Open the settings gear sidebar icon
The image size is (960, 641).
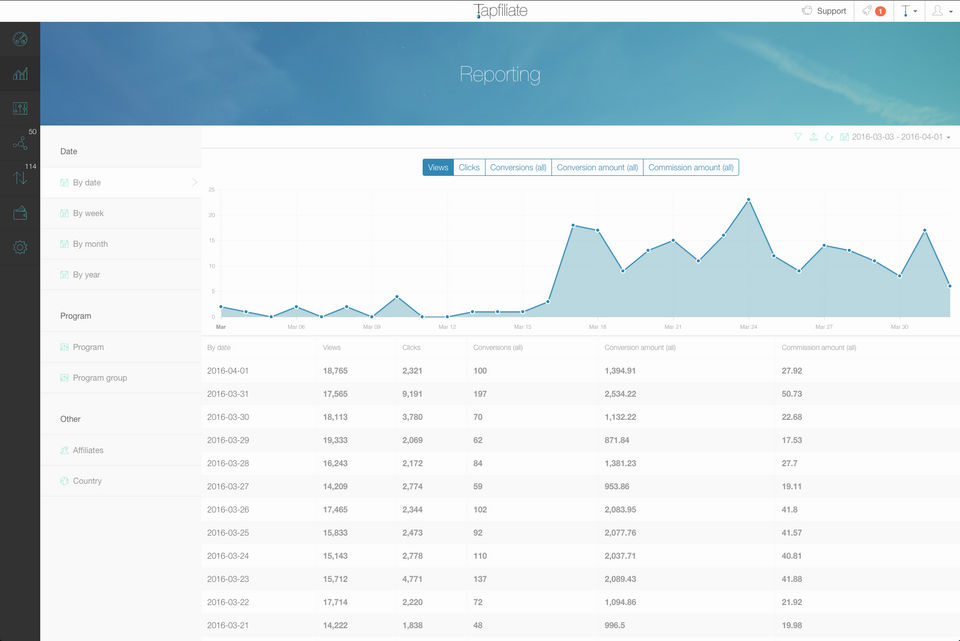tap(20, 247)
